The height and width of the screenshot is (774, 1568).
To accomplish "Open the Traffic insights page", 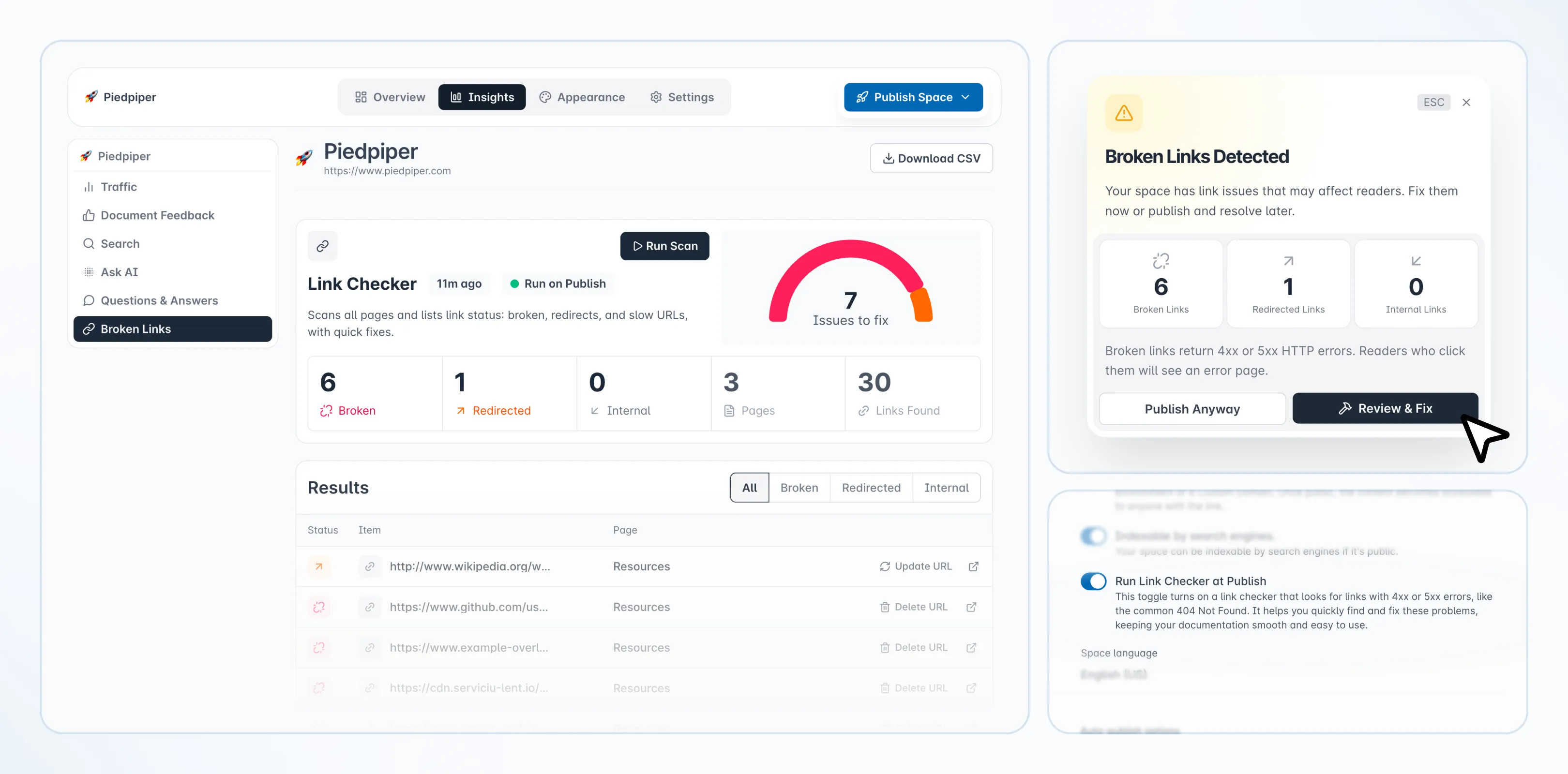I will coord(172,187).
